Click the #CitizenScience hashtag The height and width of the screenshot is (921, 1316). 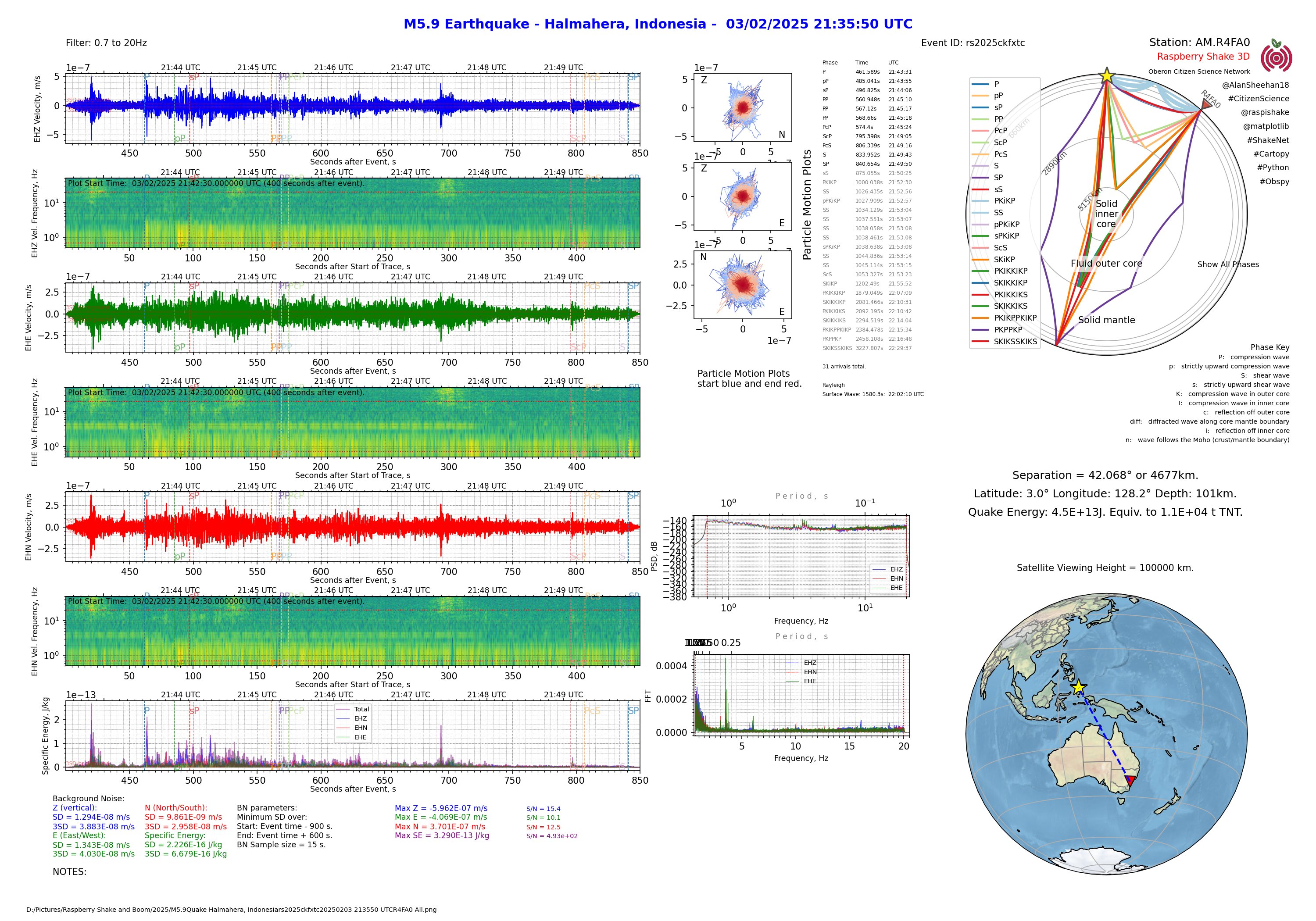pyautogui.click(x=1258, y=99)
